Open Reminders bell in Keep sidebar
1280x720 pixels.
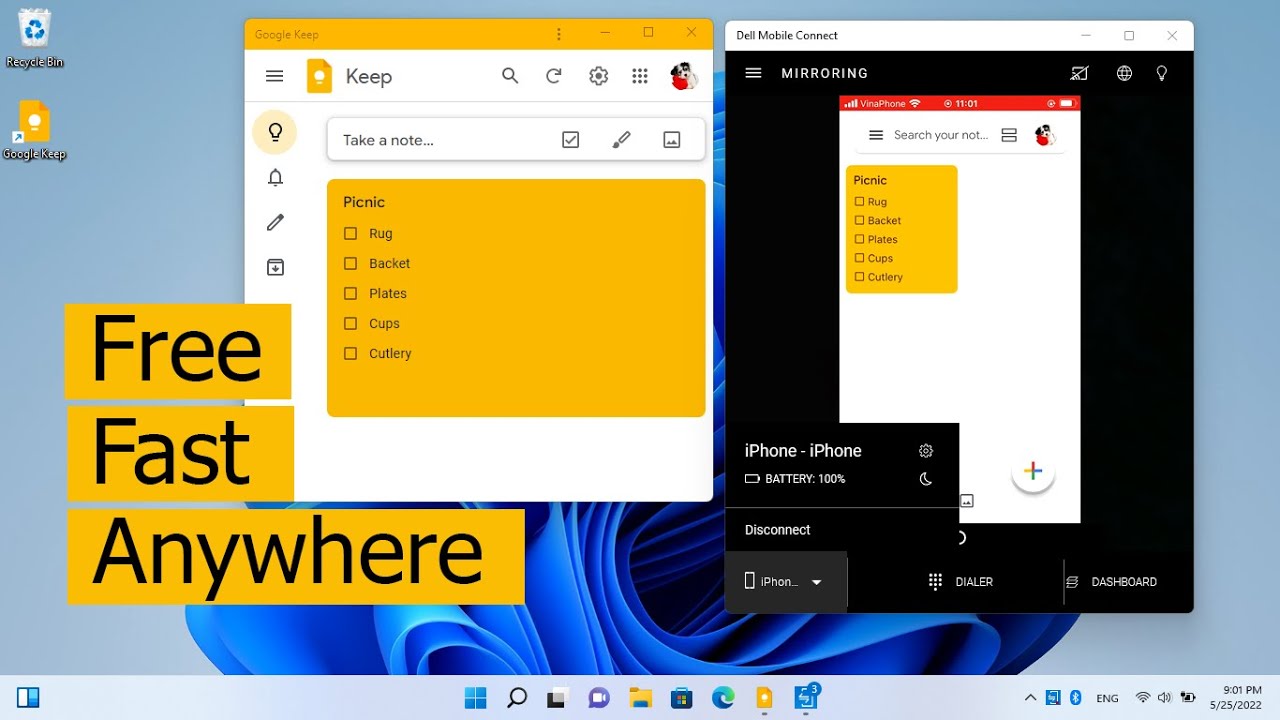[275, 177]
